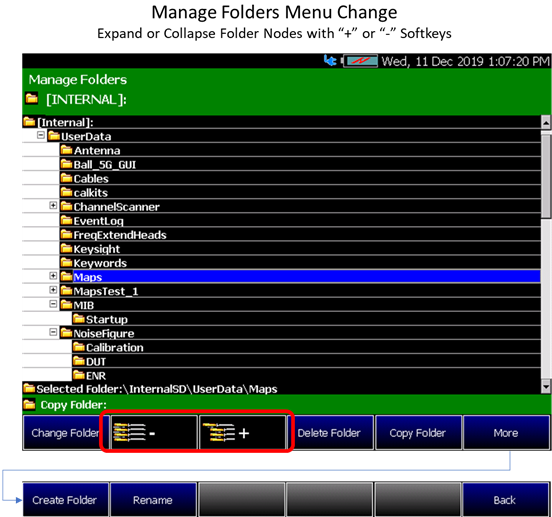Screen dimensions: 552x517
Task: Select the highlighted Maps folder name
Action: tap(88, 277)
